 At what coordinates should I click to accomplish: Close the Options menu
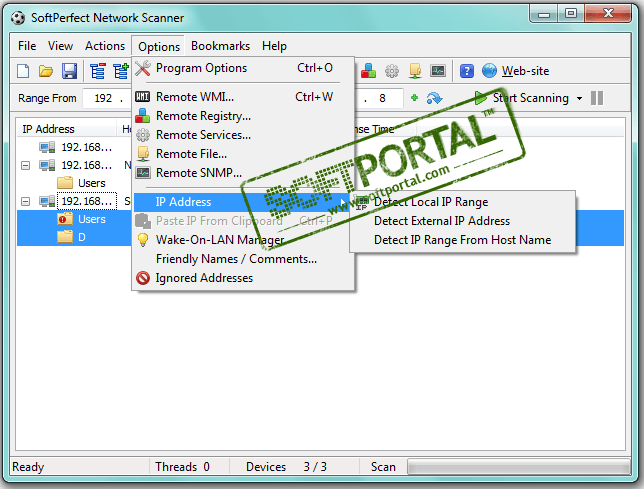coord(159,46)
